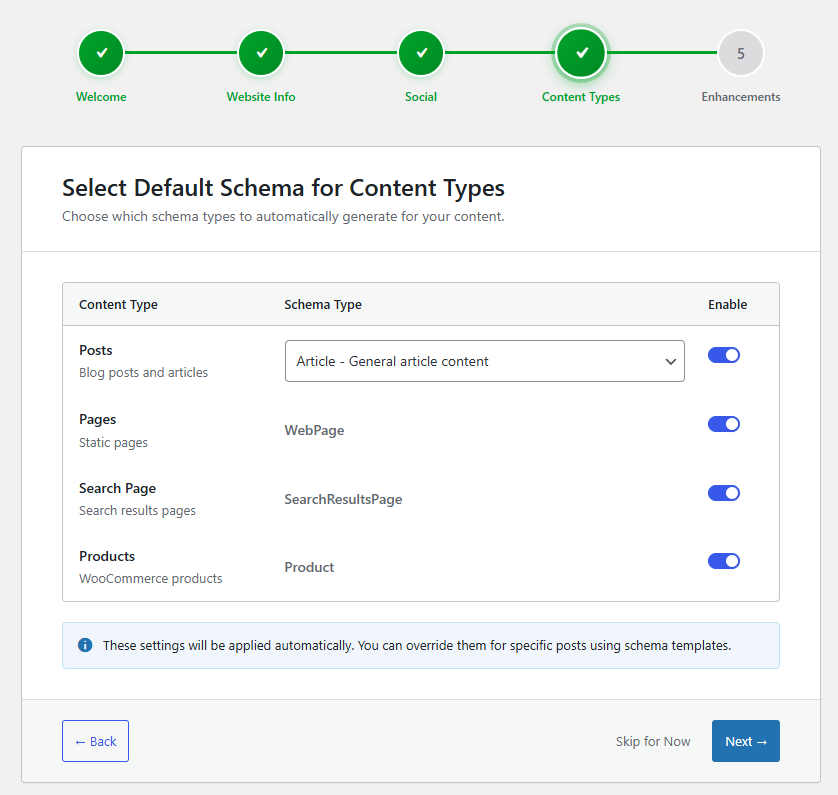Image resolution: width=838 pixels, height=795 pixels.
Task: Select the Welcome step label
Action: tap(101, 97)
